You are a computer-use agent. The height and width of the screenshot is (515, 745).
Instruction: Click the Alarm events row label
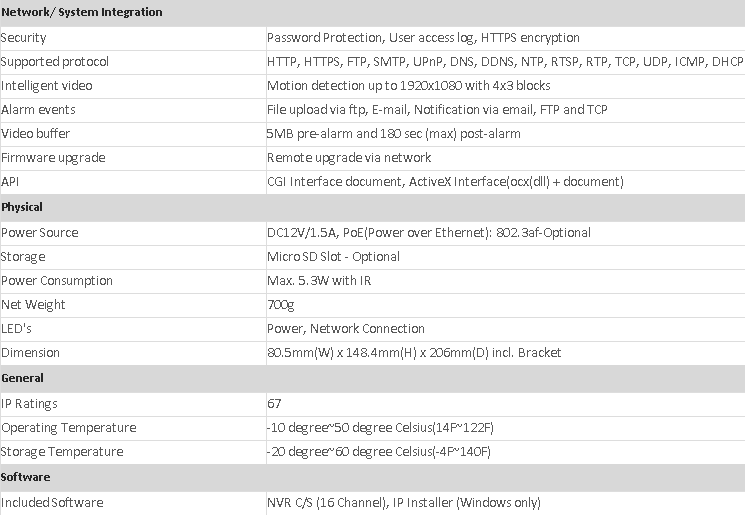coord(39,110)
